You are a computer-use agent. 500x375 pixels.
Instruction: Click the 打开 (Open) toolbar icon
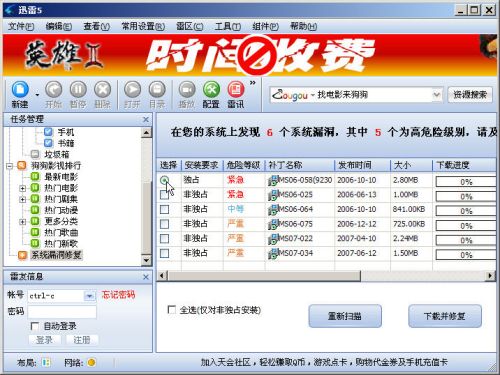pos(132,89)
